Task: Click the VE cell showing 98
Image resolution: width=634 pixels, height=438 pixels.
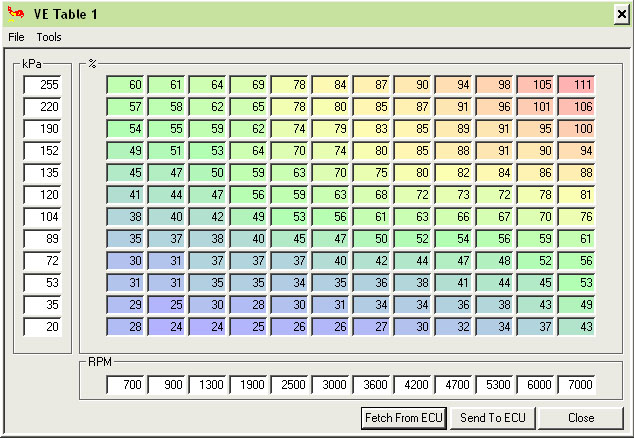Action: pyautogui.click(x=495, y=86)
